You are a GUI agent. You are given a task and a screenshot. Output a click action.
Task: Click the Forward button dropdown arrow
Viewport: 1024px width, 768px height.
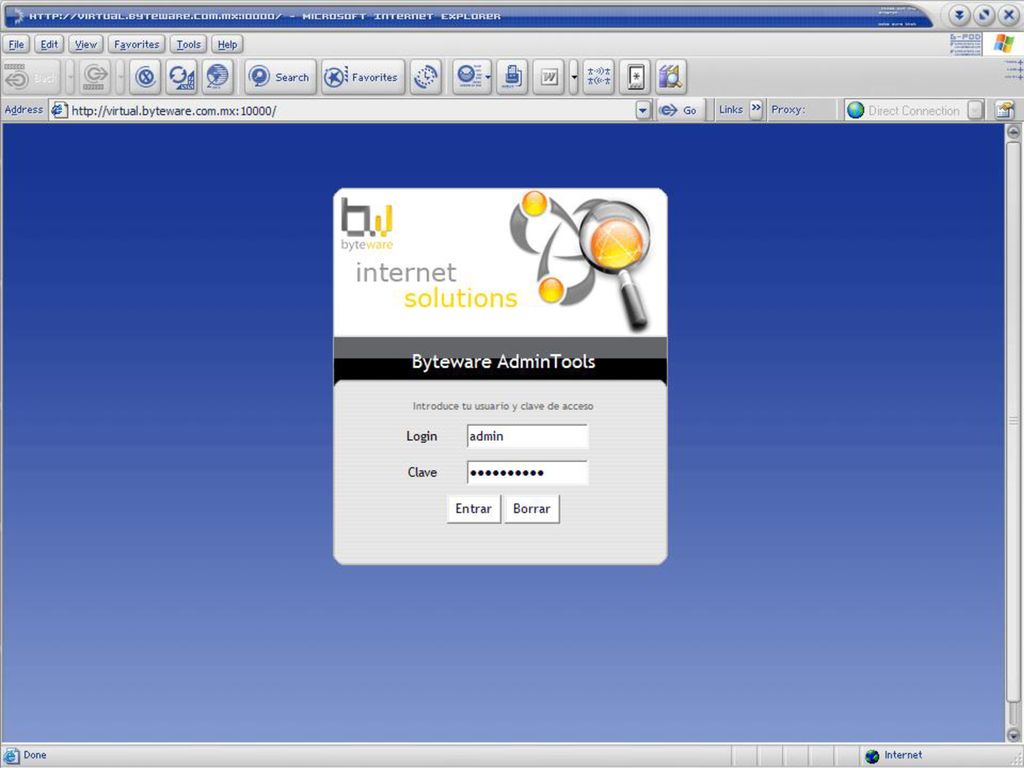click(120, 78)
